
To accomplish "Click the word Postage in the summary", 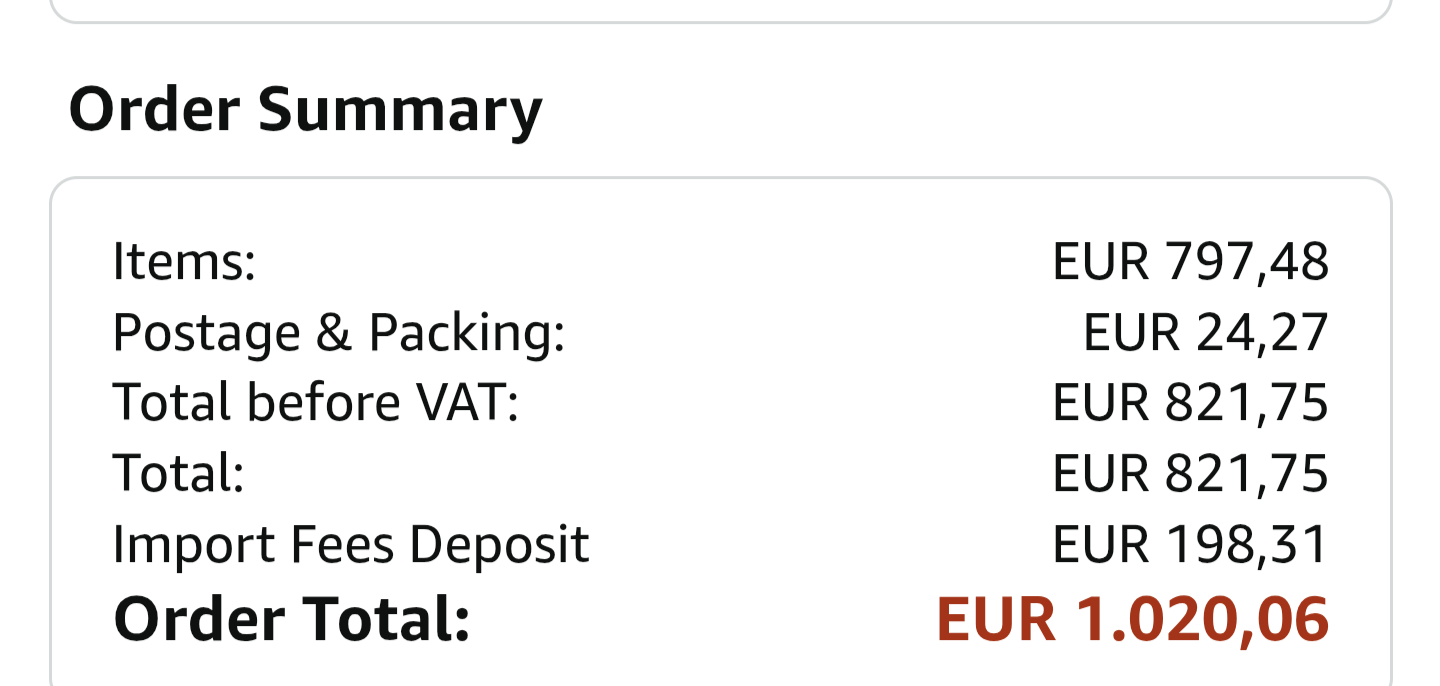I will [206, 332].
